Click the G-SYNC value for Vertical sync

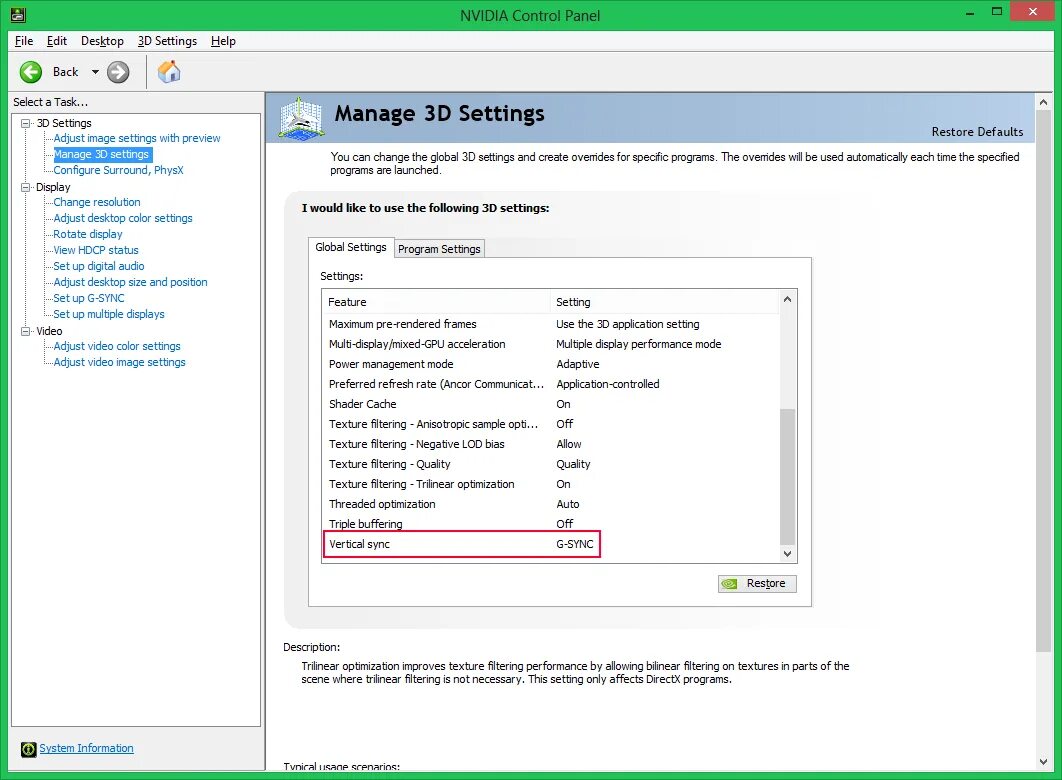574,544
